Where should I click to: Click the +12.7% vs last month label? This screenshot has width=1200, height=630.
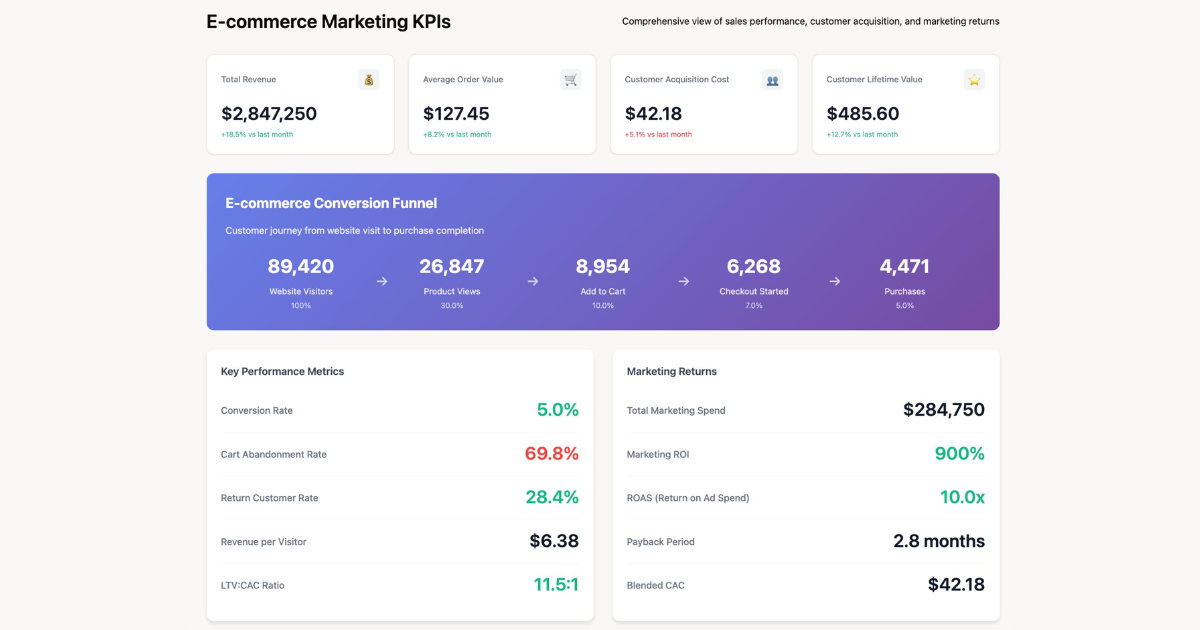point(862,134)
